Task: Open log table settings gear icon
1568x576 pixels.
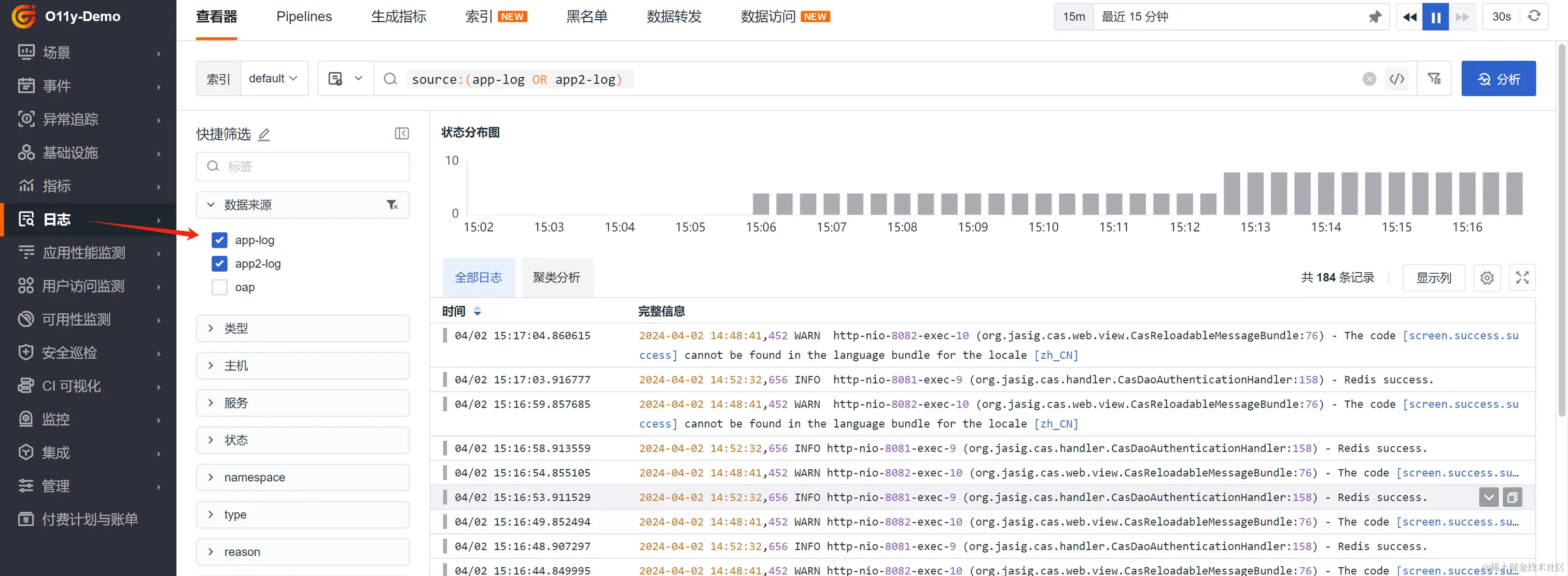Action: pos(1487,278)
